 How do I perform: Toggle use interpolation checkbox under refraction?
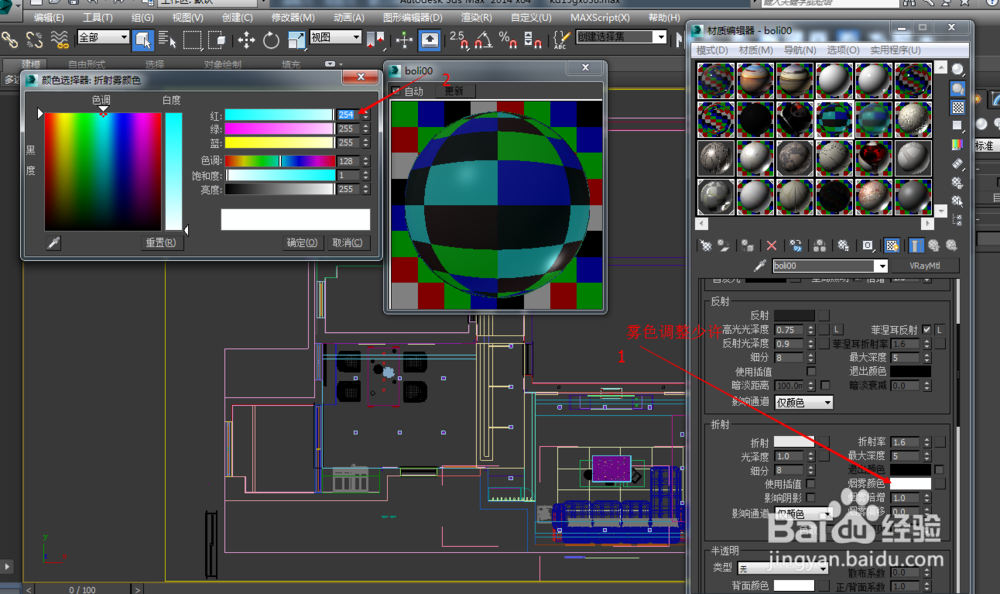point(811,484)
